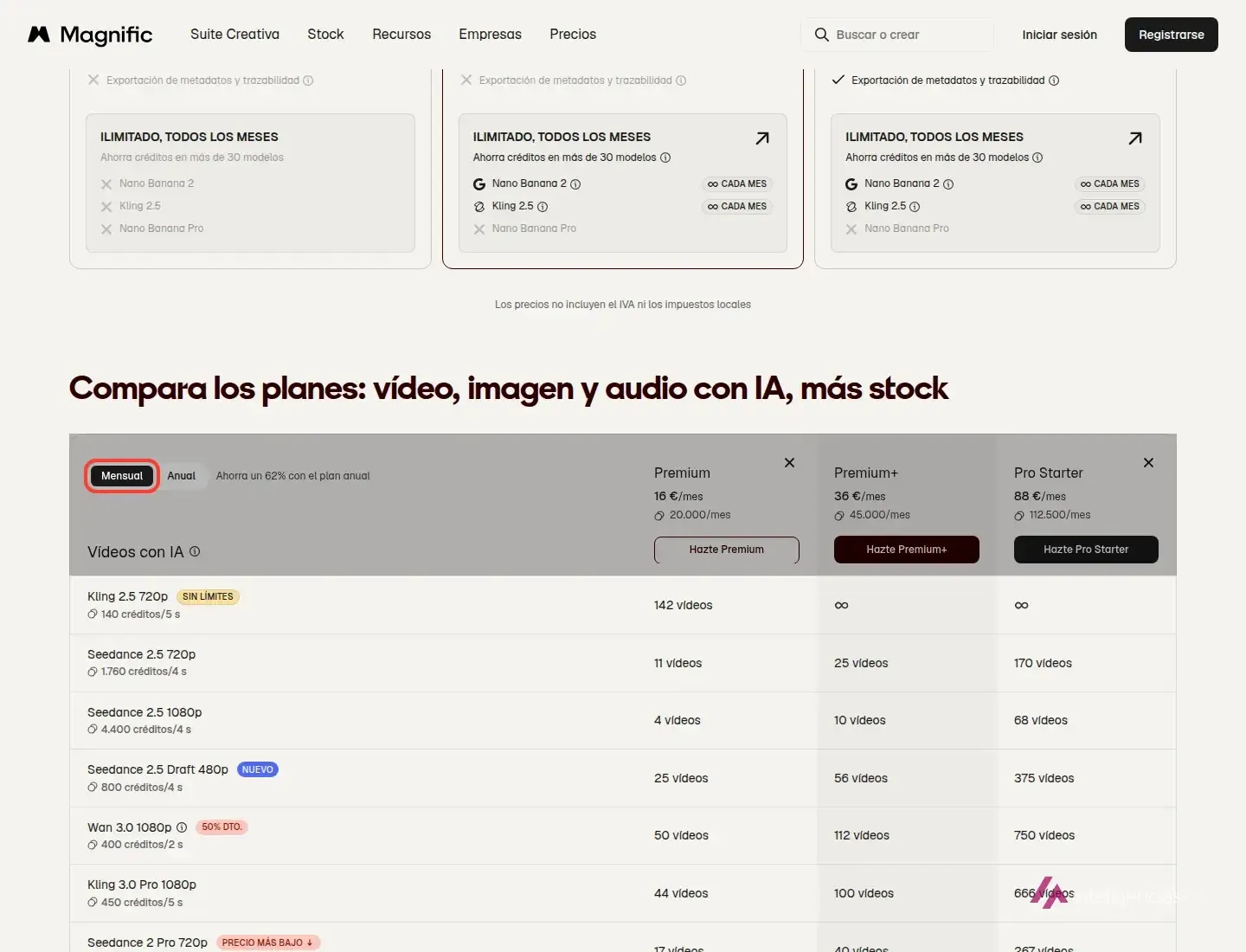The width and height of the screenshot is (1246, 952).
Task: Click Registrarse button
Action: pyautogui.click(x=1172, y=35)
